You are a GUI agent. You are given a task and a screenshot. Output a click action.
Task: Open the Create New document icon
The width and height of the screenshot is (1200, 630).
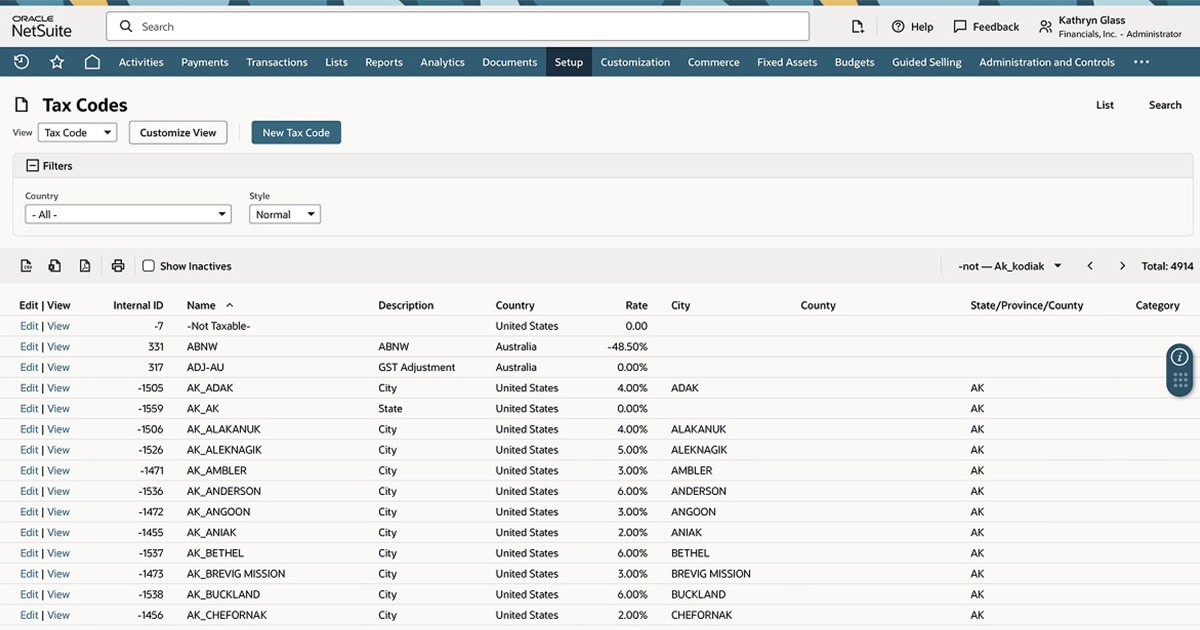coord(857,26)
